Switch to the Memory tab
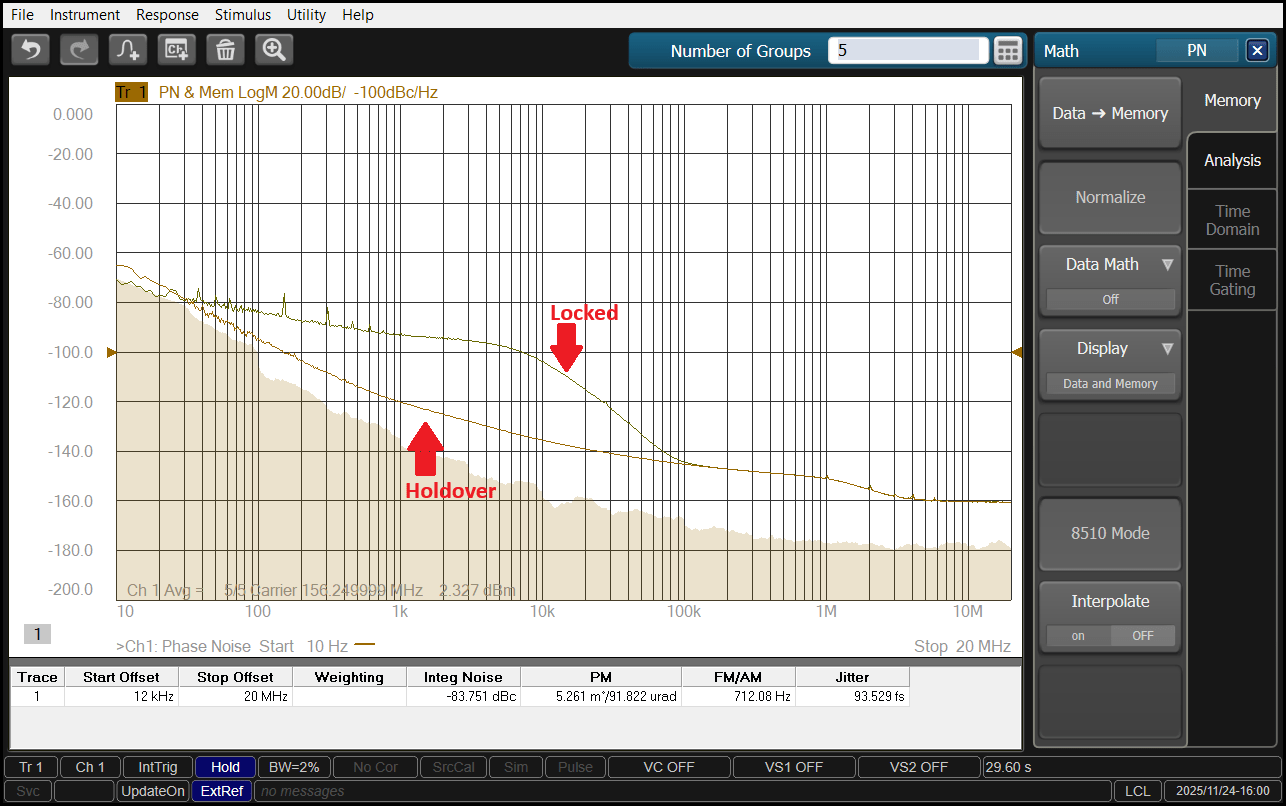Screen dimensions: 1286x806 point(1232,100)
